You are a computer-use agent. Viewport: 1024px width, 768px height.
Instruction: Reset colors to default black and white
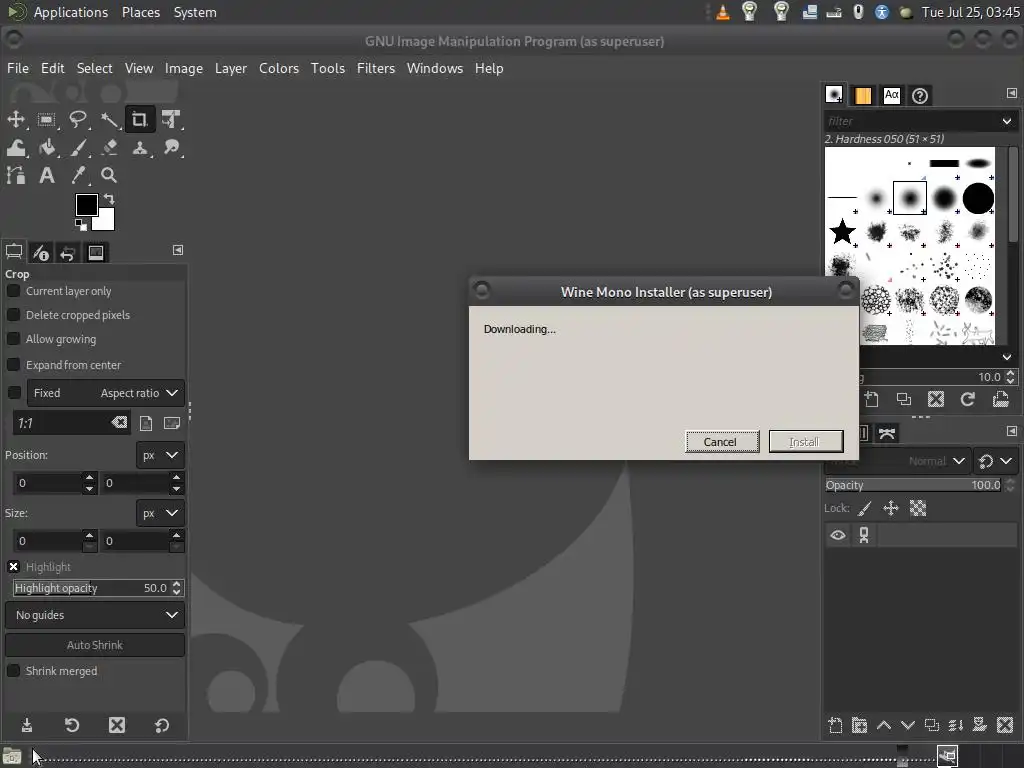coord(80,225)
